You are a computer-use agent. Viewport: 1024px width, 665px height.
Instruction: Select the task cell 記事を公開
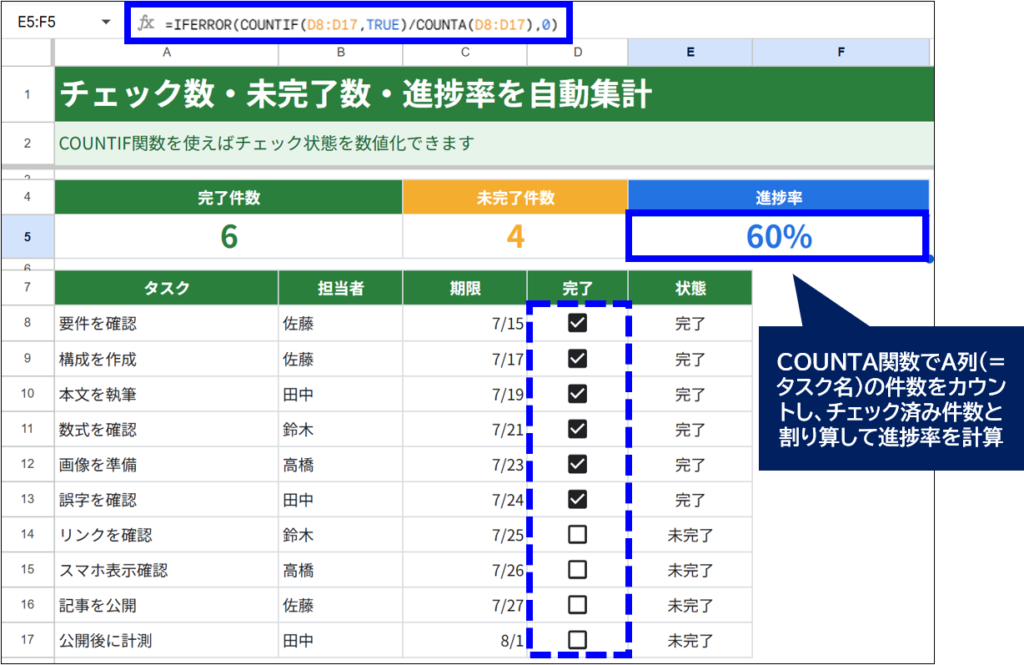click(167, 606)
